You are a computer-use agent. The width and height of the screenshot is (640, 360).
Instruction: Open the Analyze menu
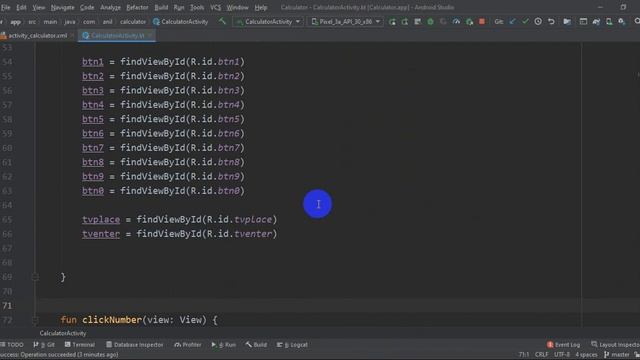pyautogui.click(x=110, y=7)
